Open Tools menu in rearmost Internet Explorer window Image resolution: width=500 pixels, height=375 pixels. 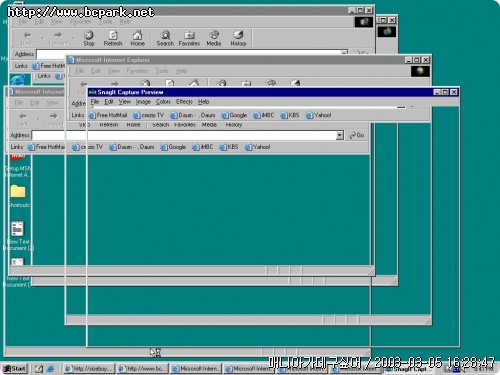click(106, 22)
